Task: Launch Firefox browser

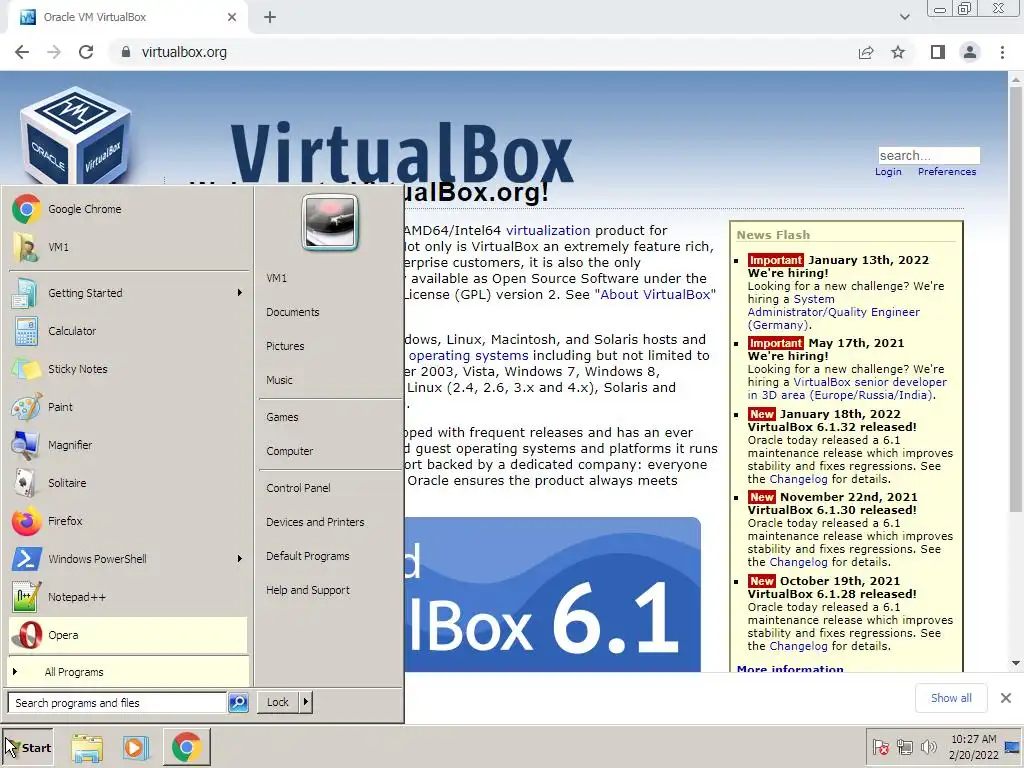Action: coord(128,521)
